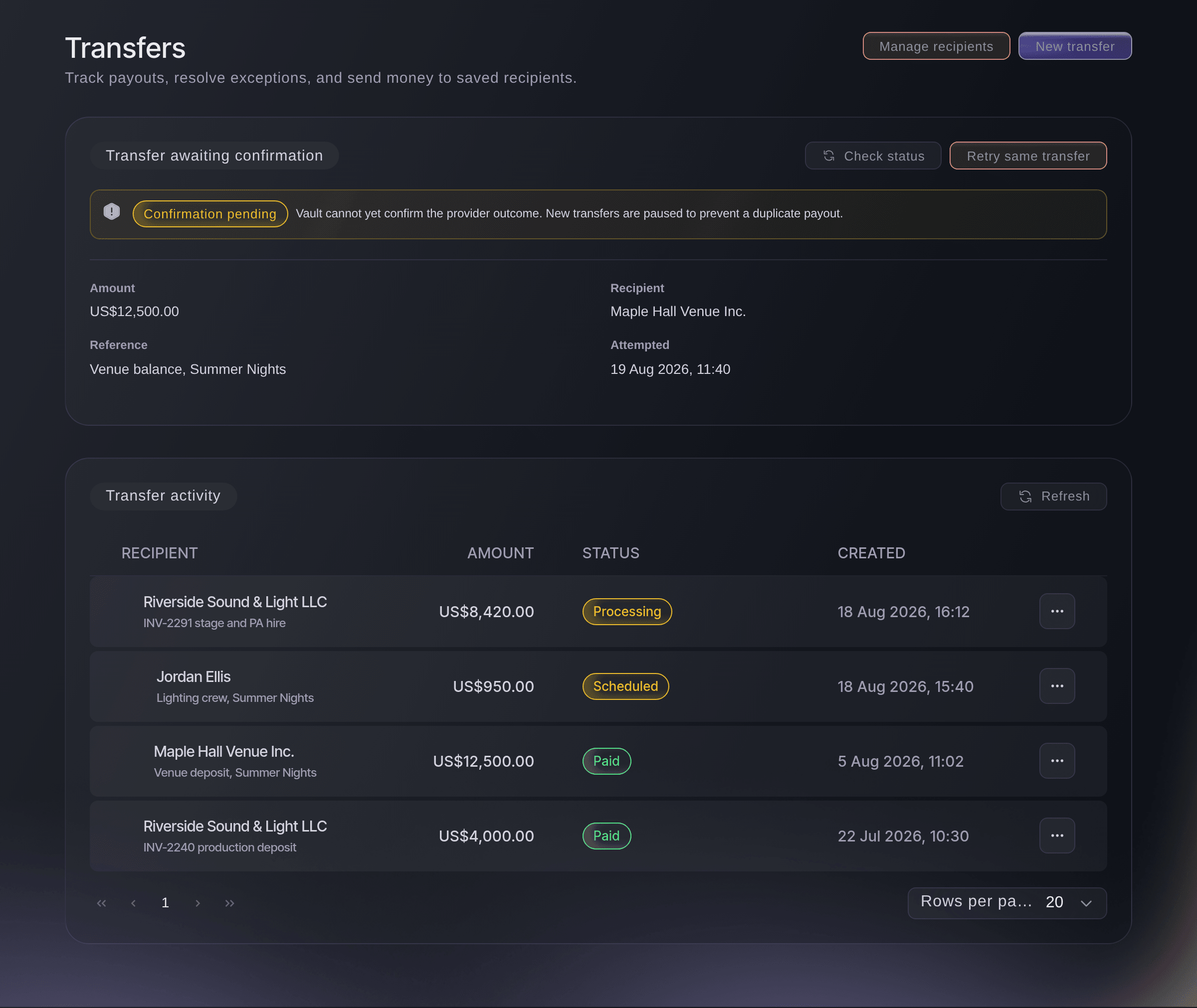
Task: Click reference Venue balance, Summer Nights
Action: 188,369
